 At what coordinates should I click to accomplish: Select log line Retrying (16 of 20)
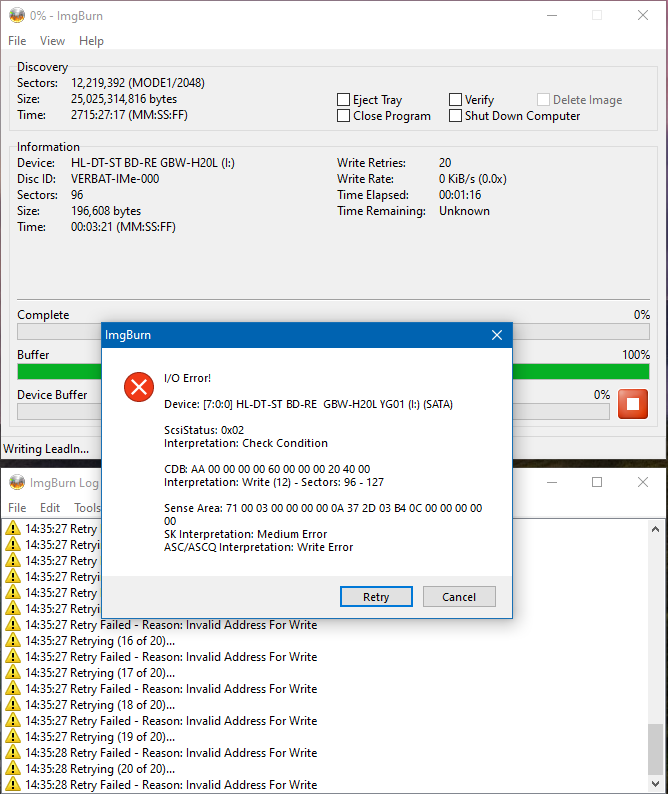(x=100, y=641)
